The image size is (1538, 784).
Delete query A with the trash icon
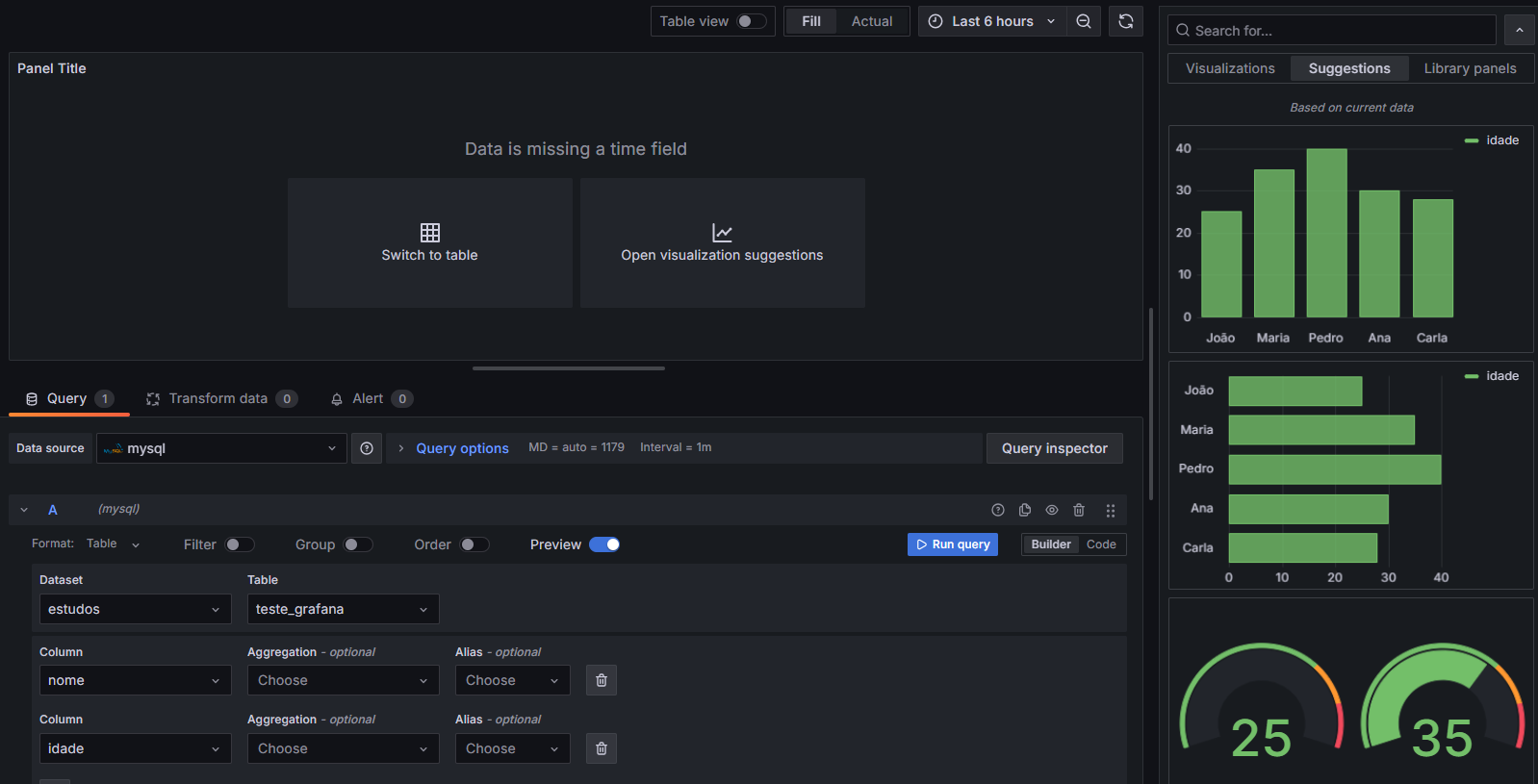1079,510
